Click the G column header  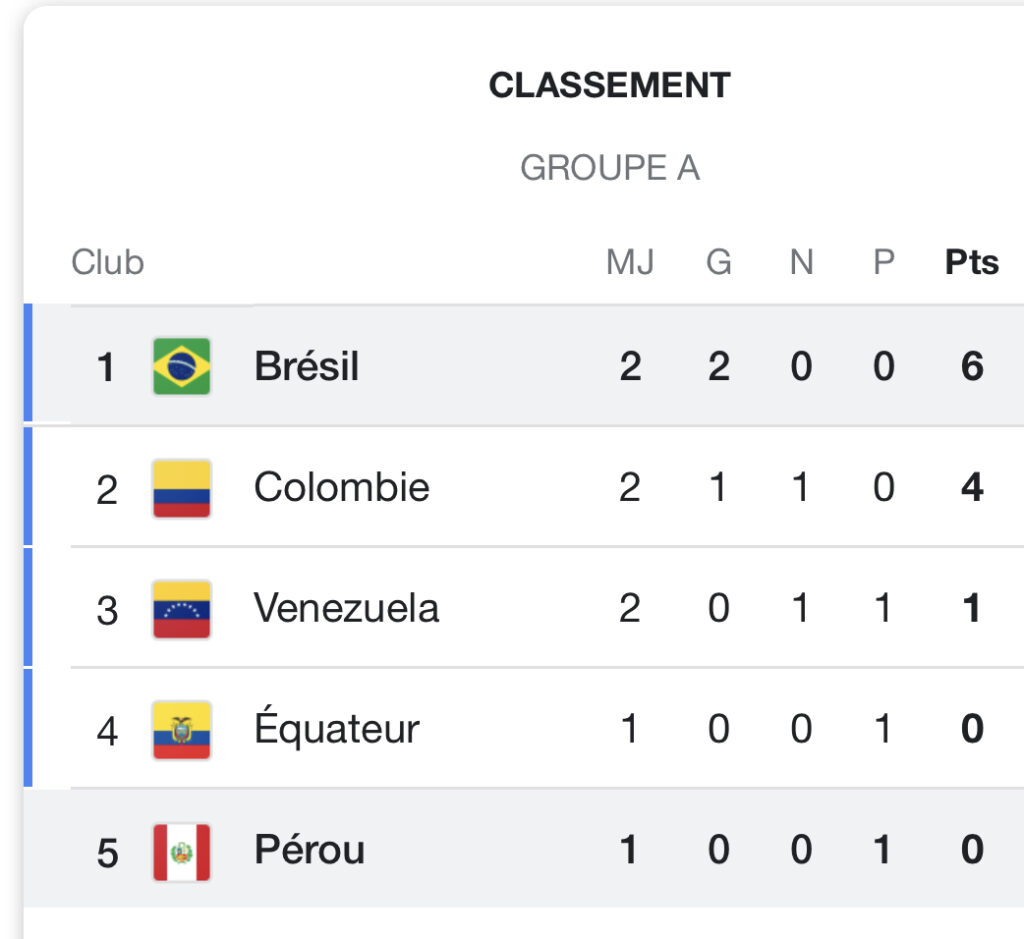718,262
